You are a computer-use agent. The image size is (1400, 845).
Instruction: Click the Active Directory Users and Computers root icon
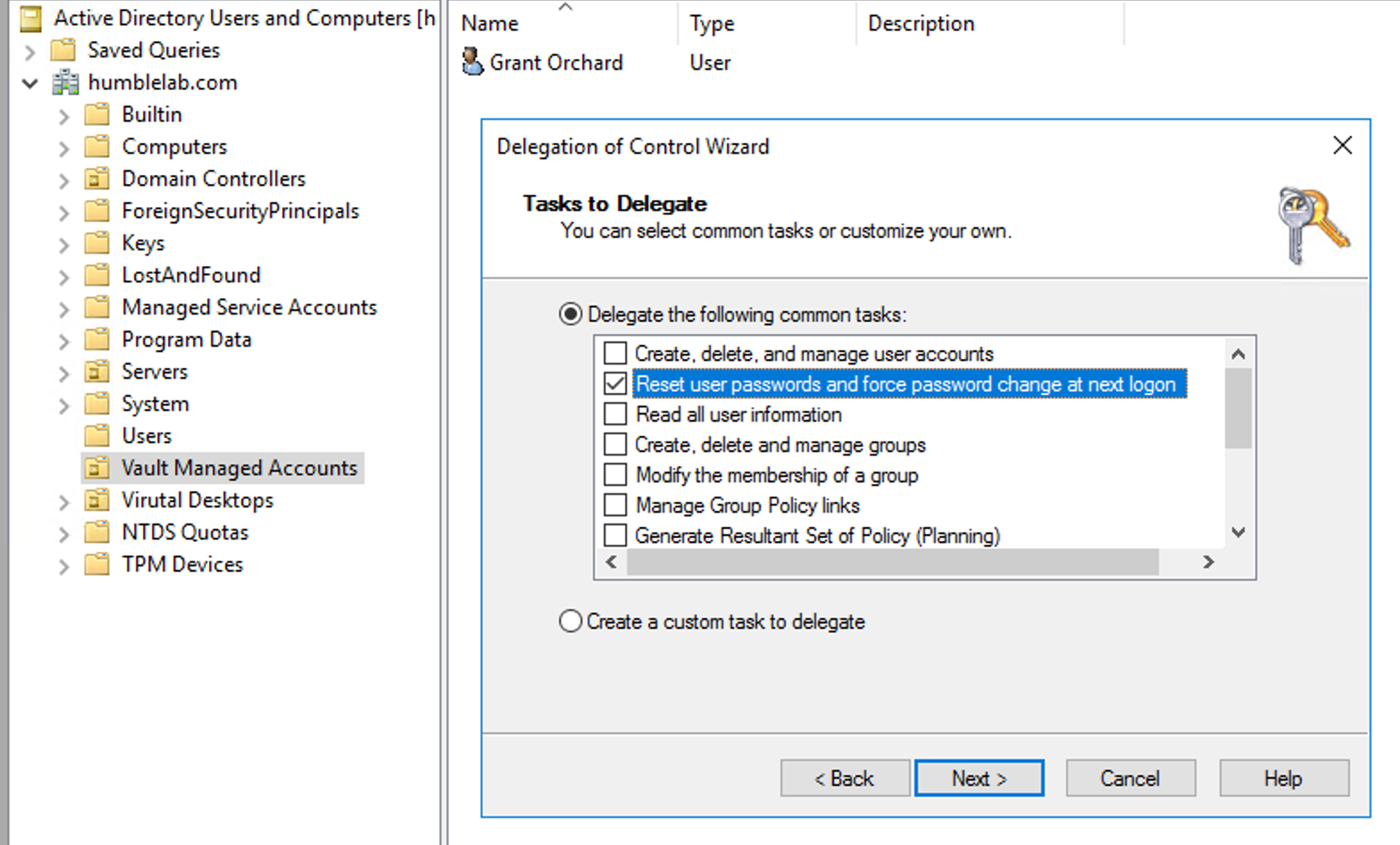coord(30,18)
